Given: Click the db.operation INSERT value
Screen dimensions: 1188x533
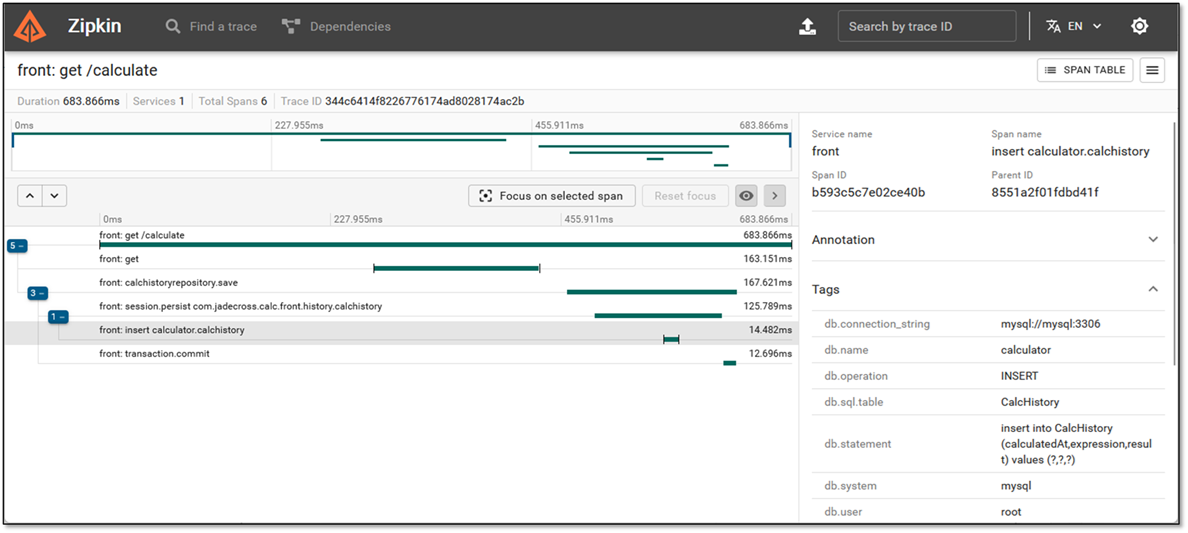Looking at the screenshot, I should click(x=1020, y=376).
